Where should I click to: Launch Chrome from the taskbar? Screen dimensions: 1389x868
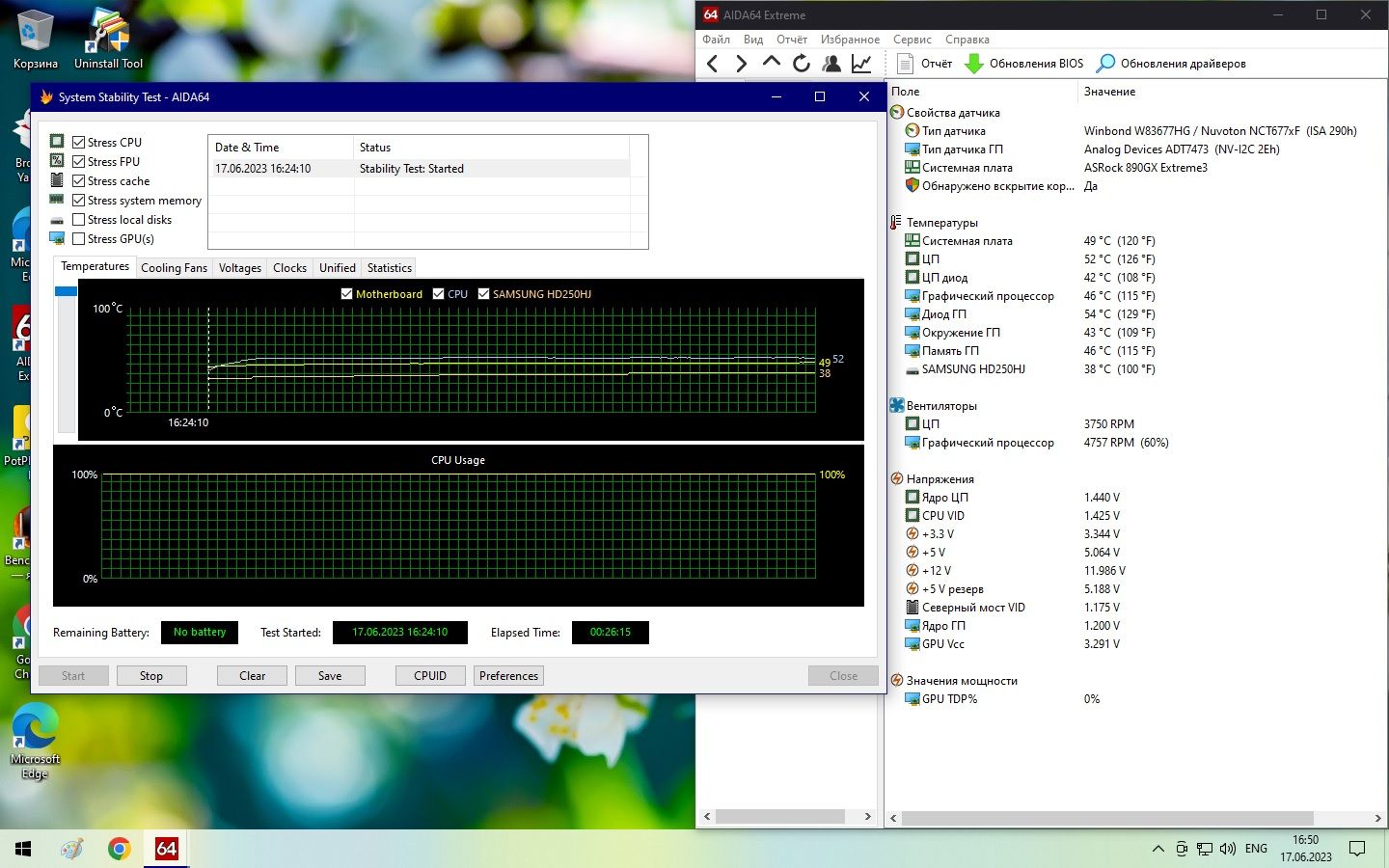click(x=120, y=849)
